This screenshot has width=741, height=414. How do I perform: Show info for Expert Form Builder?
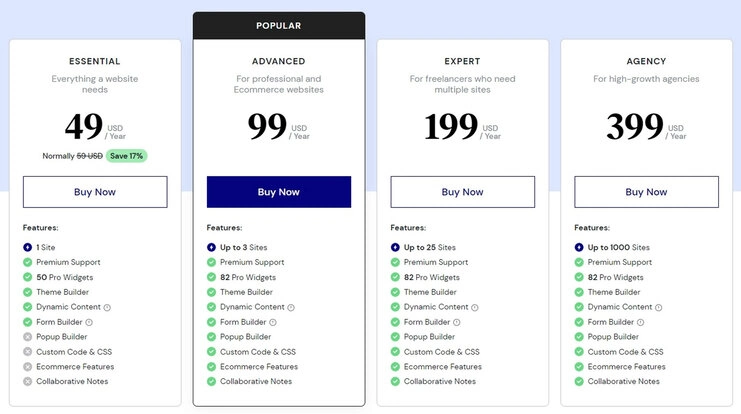(457, 322)
